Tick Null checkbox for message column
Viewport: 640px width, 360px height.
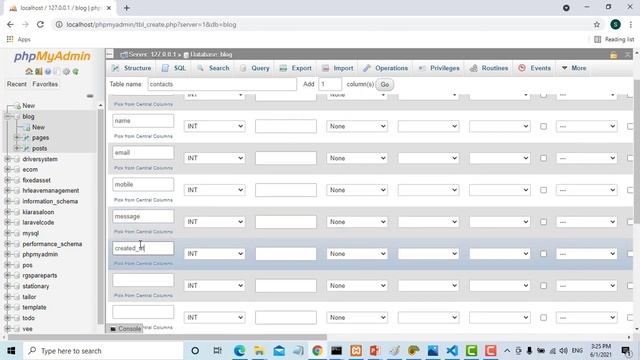[543, 222]
